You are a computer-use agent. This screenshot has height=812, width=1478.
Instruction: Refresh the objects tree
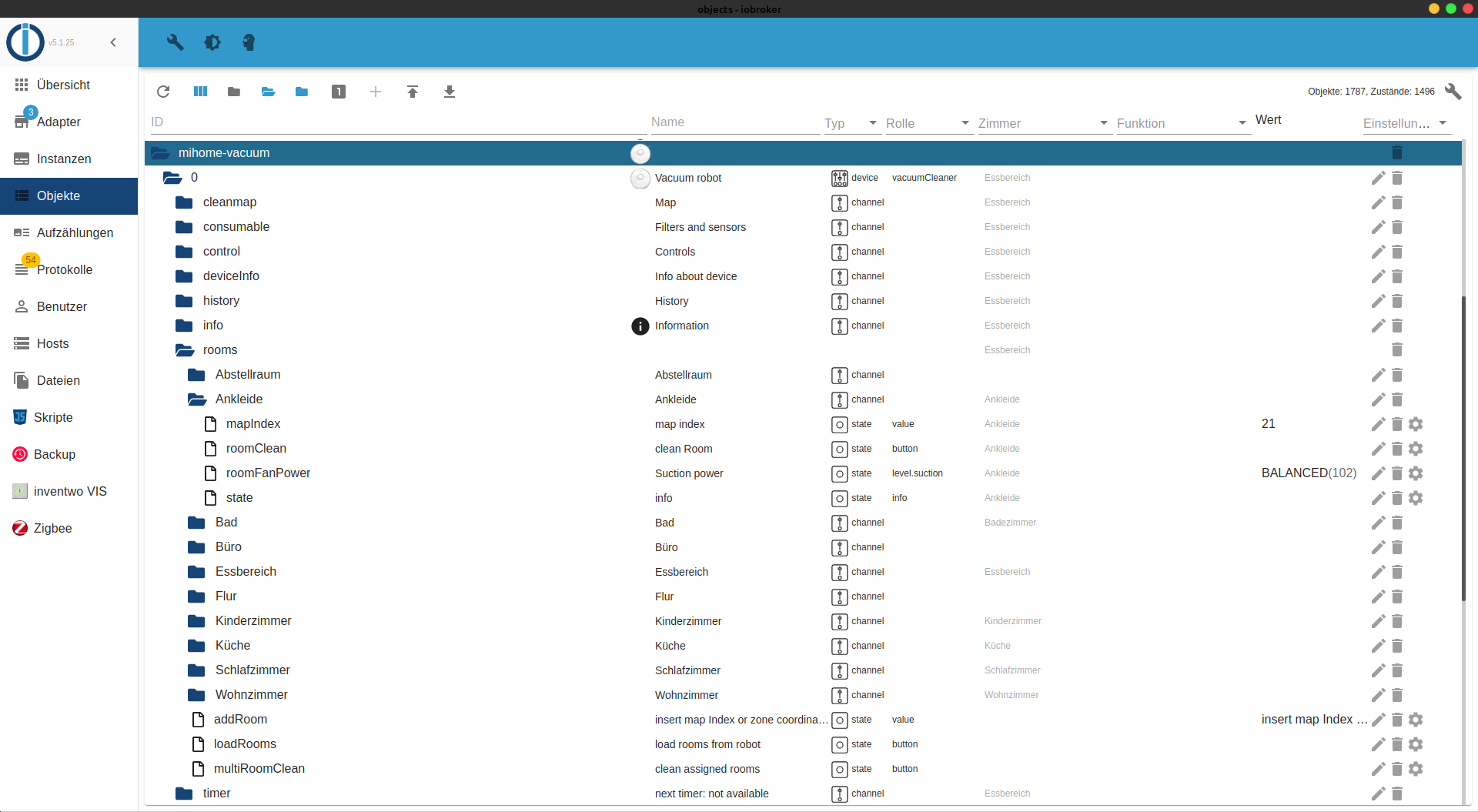pyautogui.click(x=163, y=92)
